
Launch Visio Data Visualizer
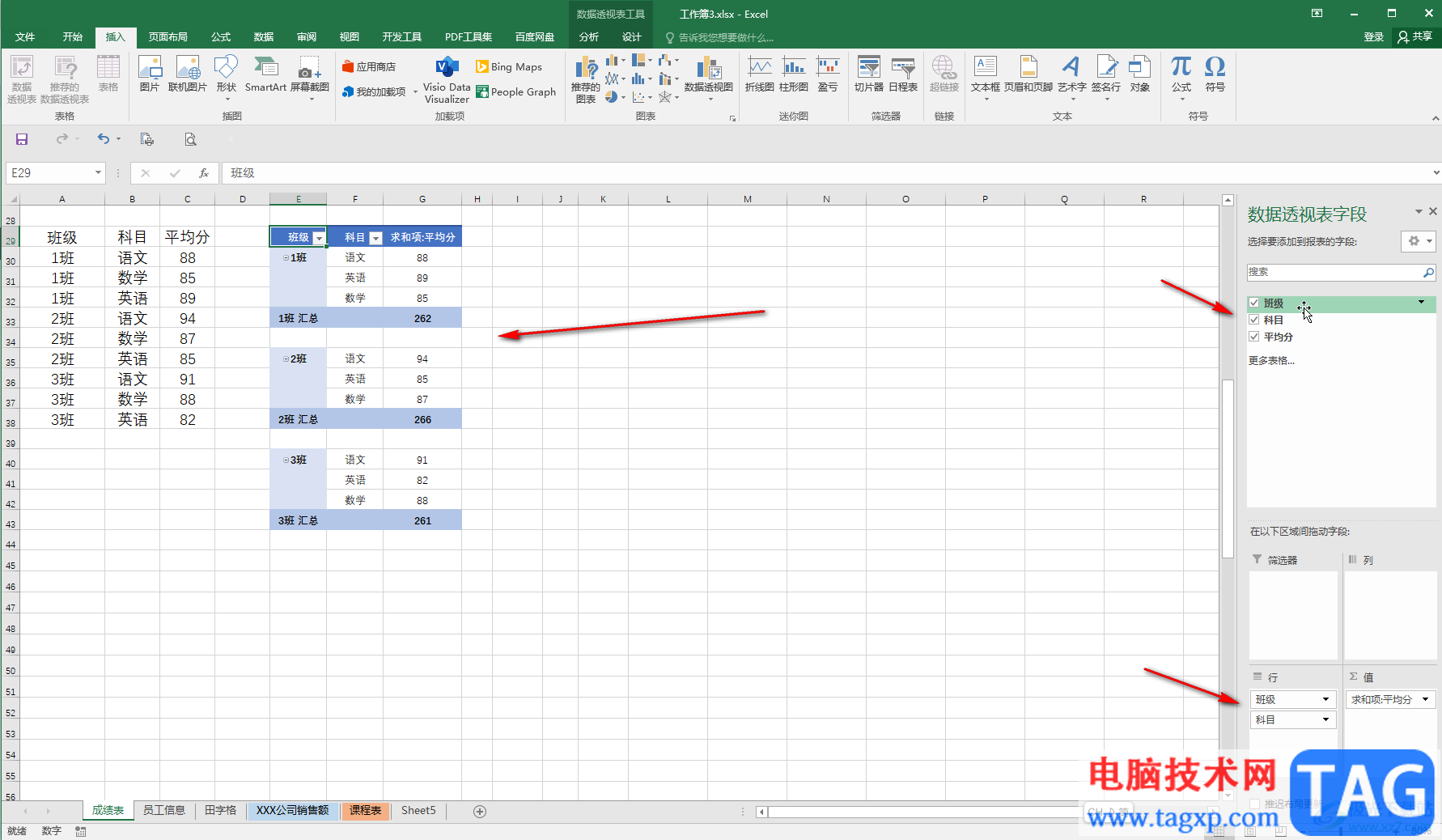pos(447,80)
